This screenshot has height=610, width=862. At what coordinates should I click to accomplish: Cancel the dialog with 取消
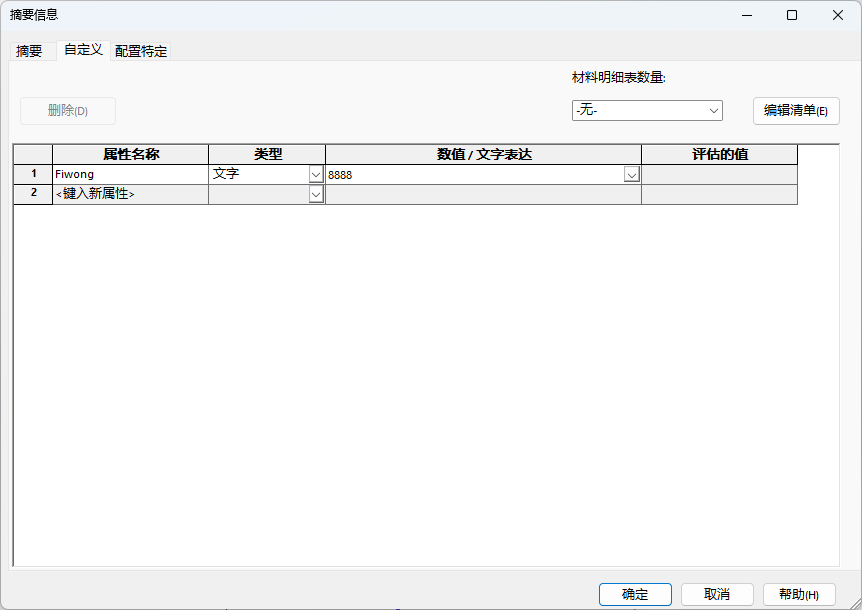[x=717, y=594]
